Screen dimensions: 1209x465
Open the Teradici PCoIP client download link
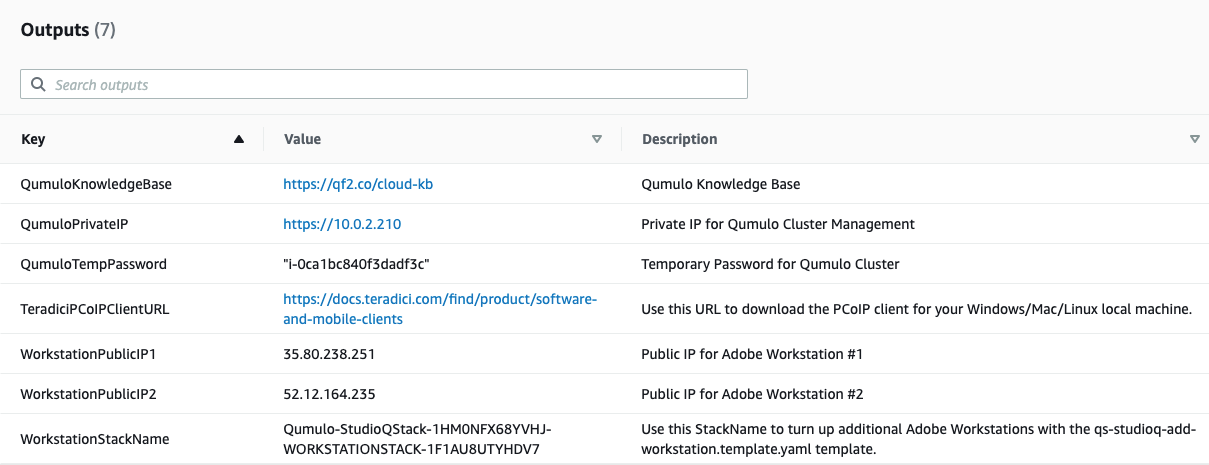[440, 309]
